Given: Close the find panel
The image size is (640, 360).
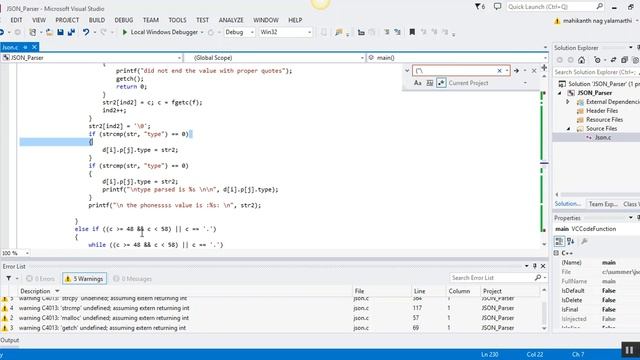Looking at the screenshot, I should click(x=534, y=71).
